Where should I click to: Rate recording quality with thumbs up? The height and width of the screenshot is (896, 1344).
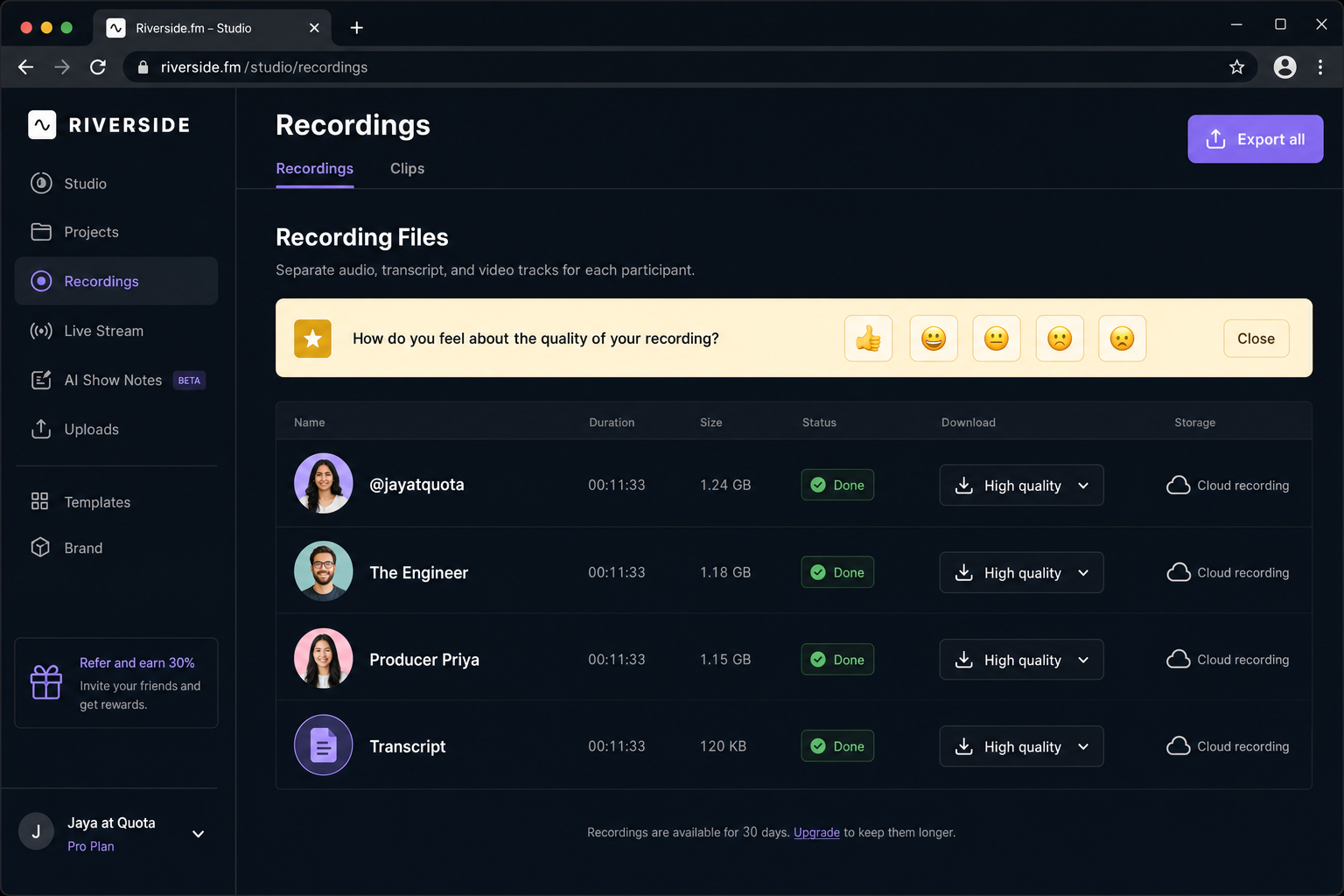(x=868, y=339)
